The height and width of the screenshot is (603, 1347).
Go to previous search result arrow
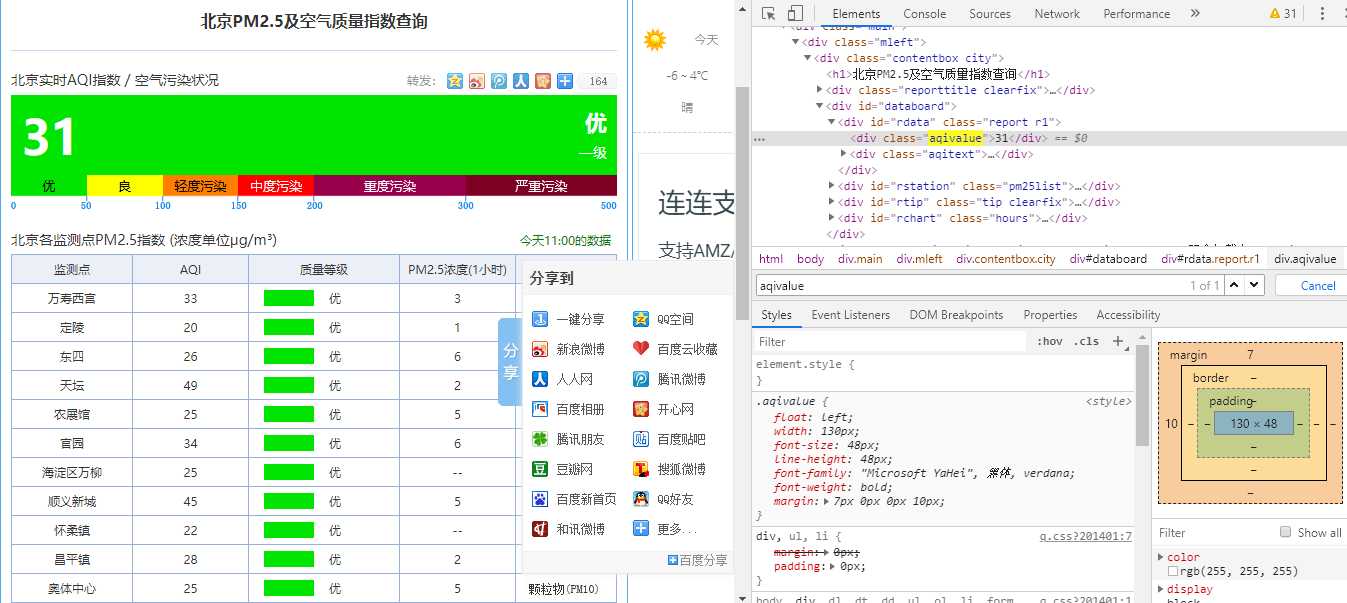coord(1234,285)
